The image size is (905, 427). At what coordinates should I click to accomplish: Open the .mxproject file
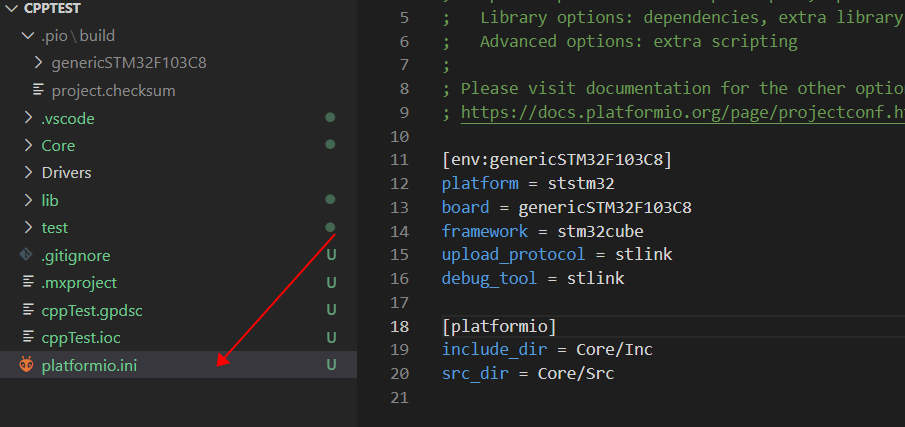79,283
